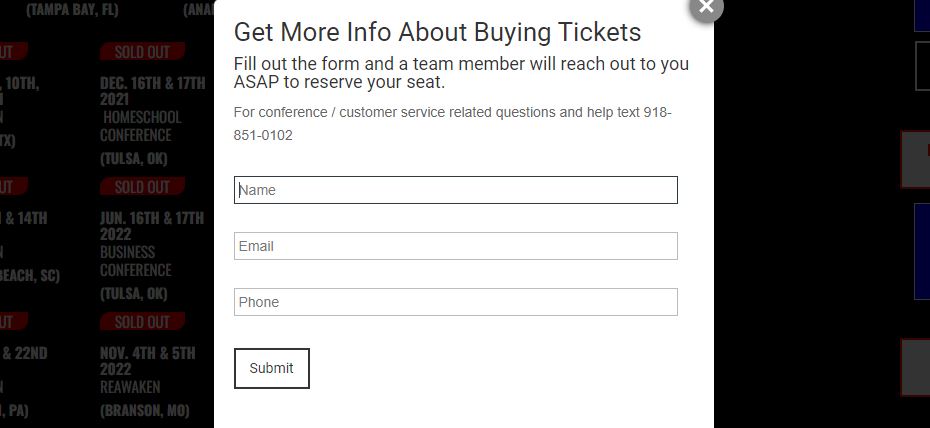Open the Homeschool Conference listing

point(142,126)
